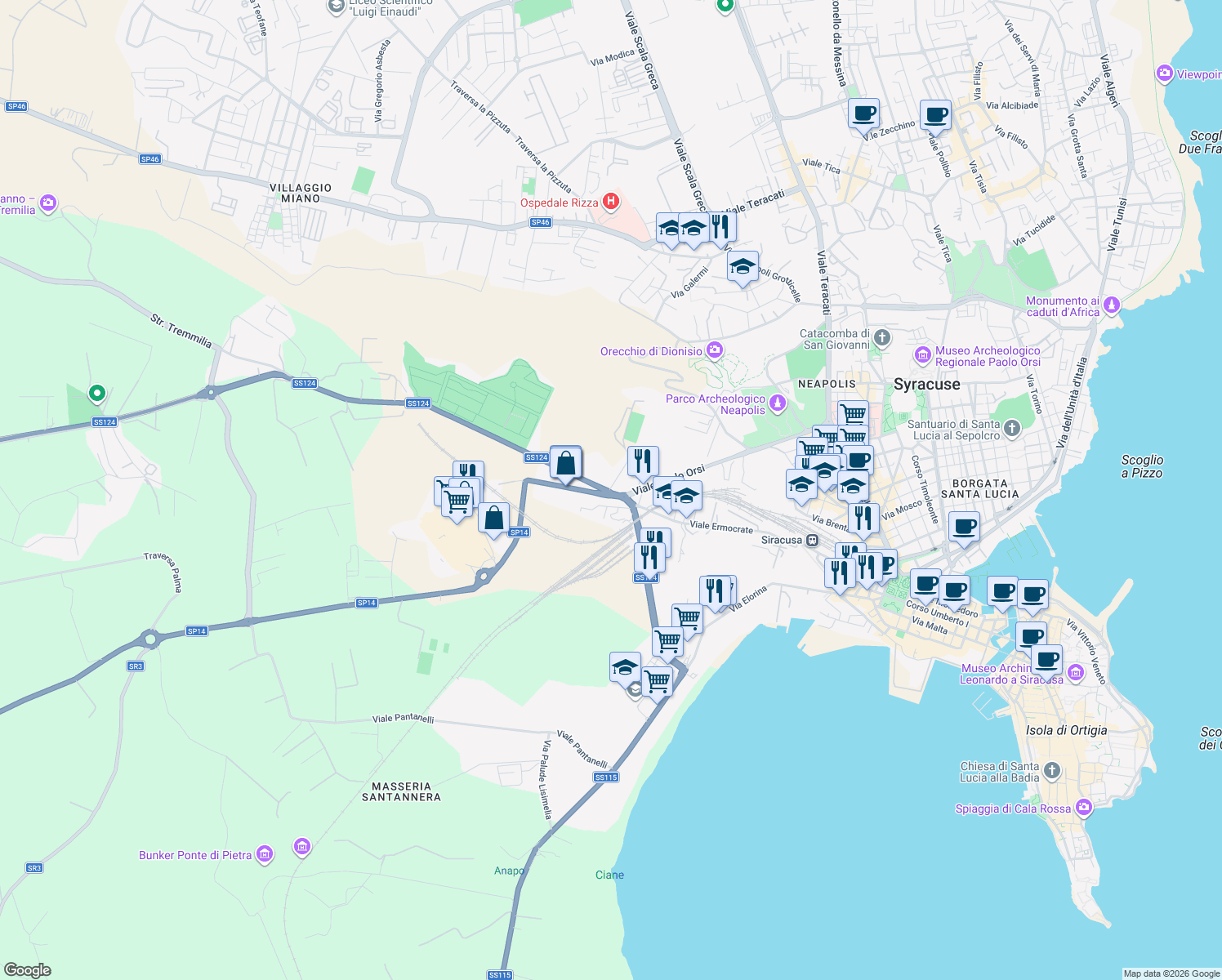Select the Siracusa train station symbol
Viewport: 1222px width, 980px height.
pyautogui.click(x=813, y=540)
